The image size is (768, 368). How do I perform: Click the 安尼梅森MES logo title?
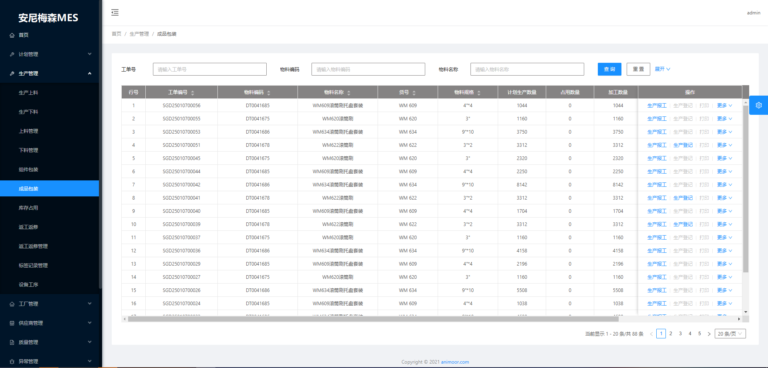(48, 18)
